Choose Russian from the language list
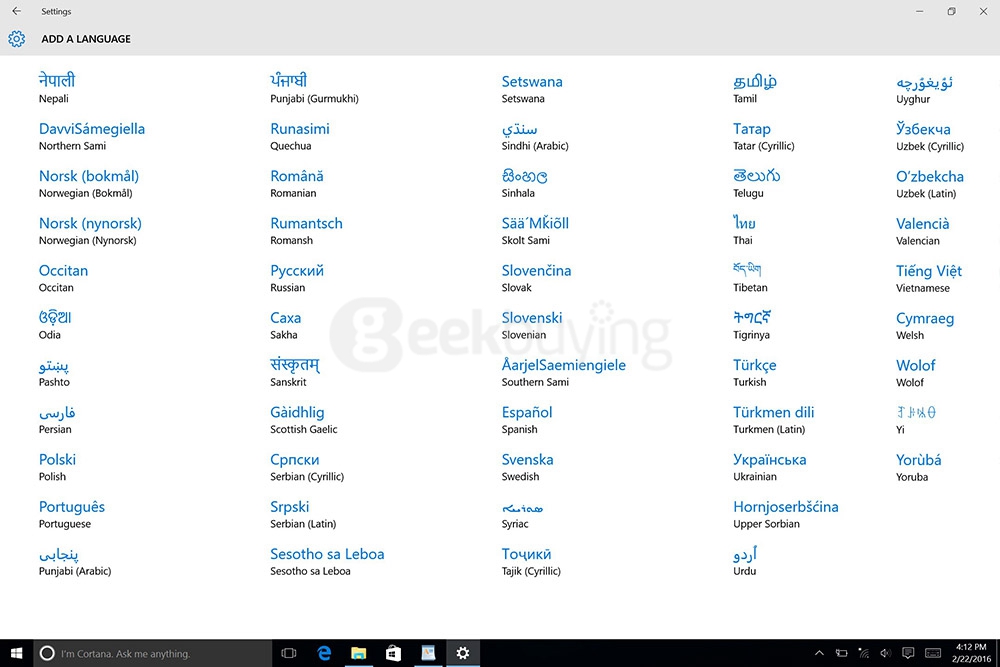The width and height of the screenshot is (1000, 667). point(296,278)
